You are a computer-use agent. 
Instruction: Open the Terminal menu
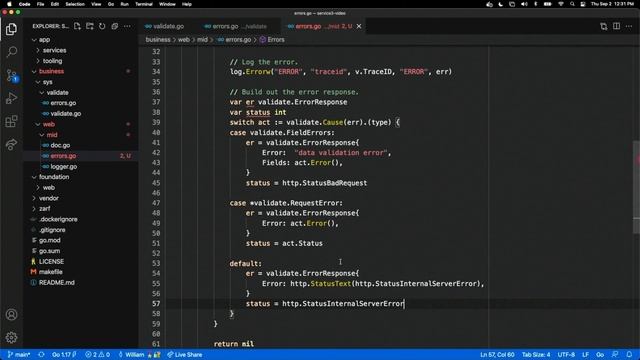tap(144, 4)
